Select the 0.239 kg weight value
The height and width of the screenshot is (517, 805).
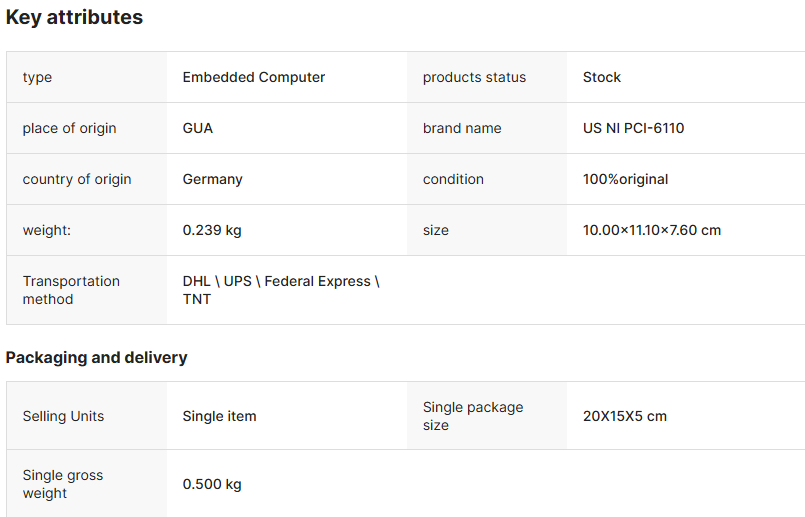[212, 230]
